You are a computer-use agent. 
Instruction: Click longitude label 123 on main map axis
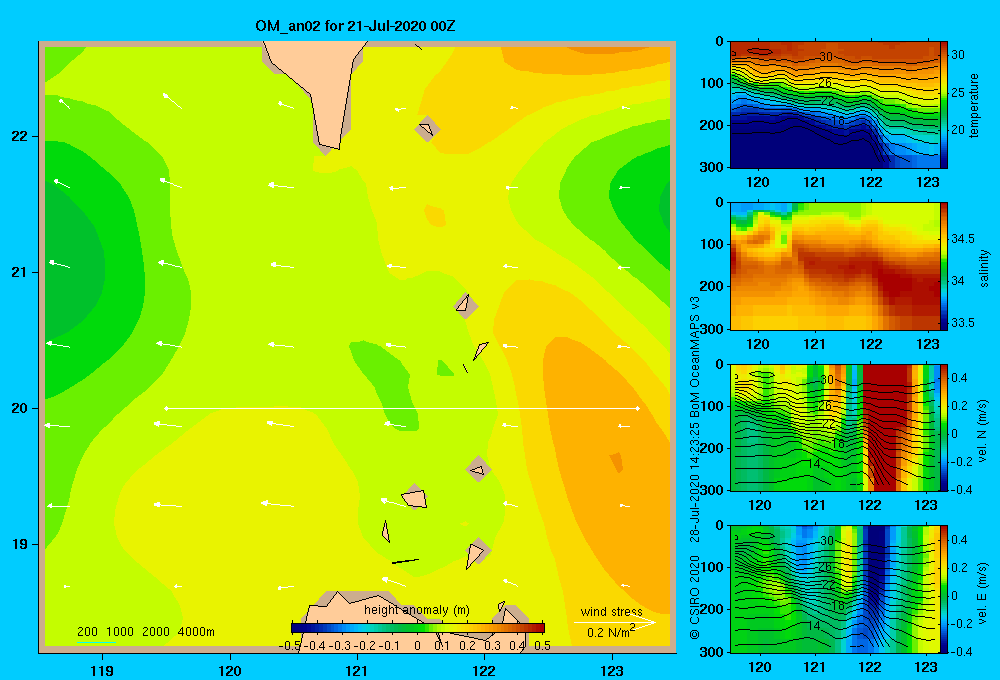tap(612, 670)
